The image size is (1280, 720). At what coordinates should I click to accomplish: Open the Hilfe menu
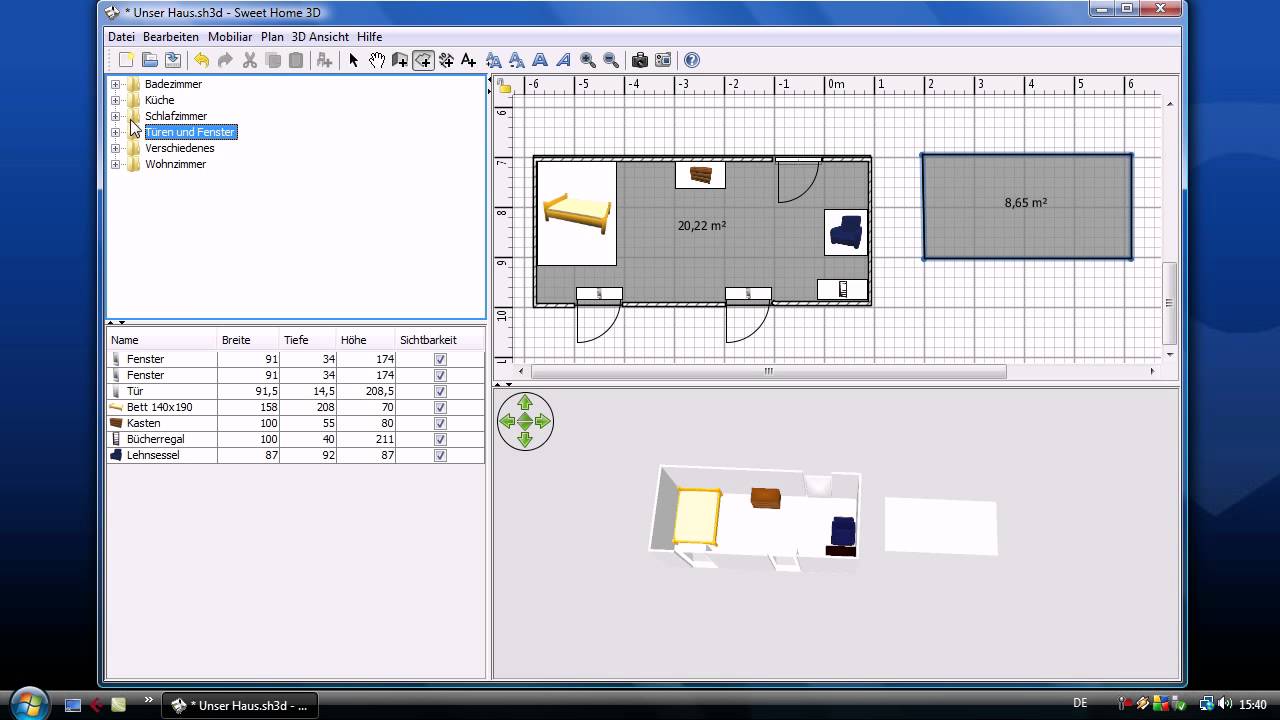click(369, 37)
